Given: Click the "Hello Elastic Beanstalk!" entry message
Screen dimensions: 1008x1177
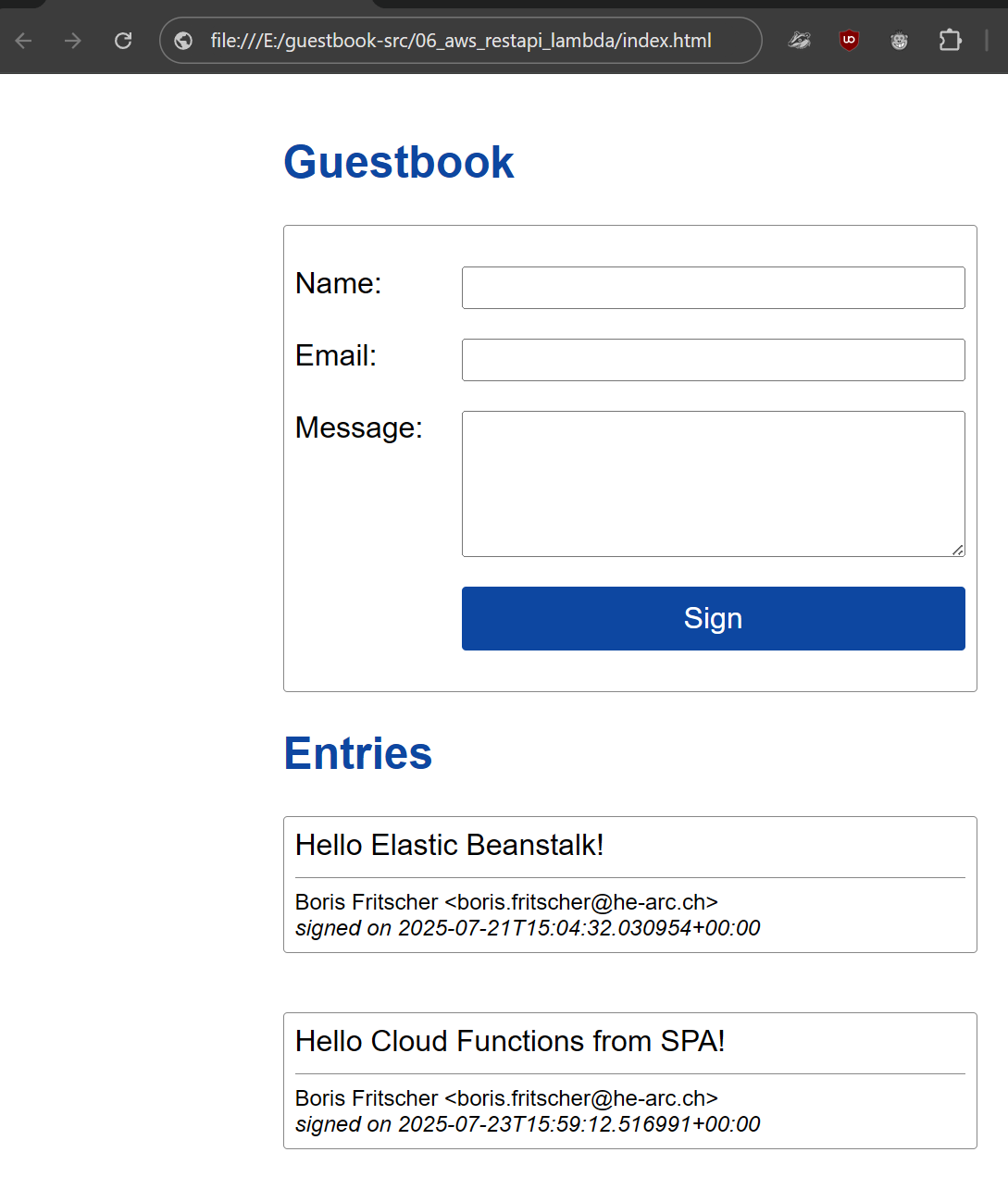Looking at the screenshot, I should click(x=449, y=845).
